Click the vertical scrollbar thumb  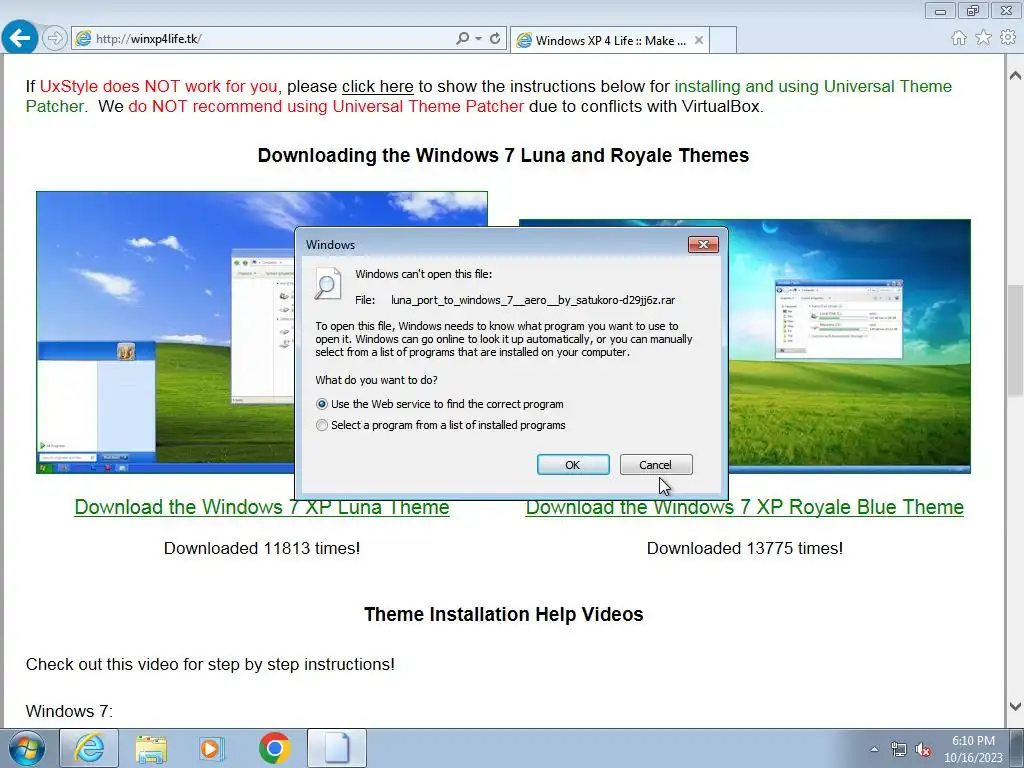[1015, 340]
